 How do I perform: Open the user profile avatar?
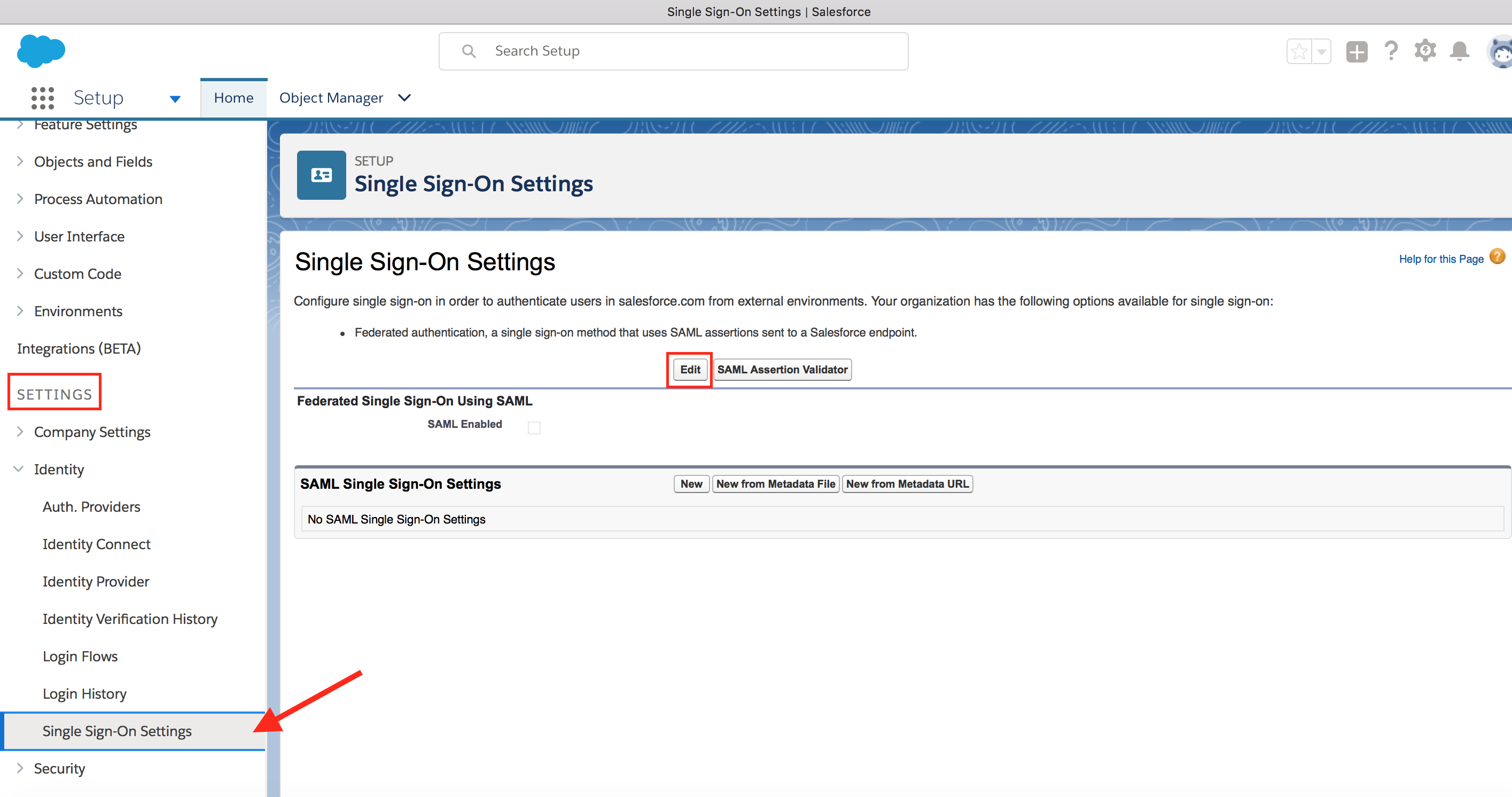1500,52
